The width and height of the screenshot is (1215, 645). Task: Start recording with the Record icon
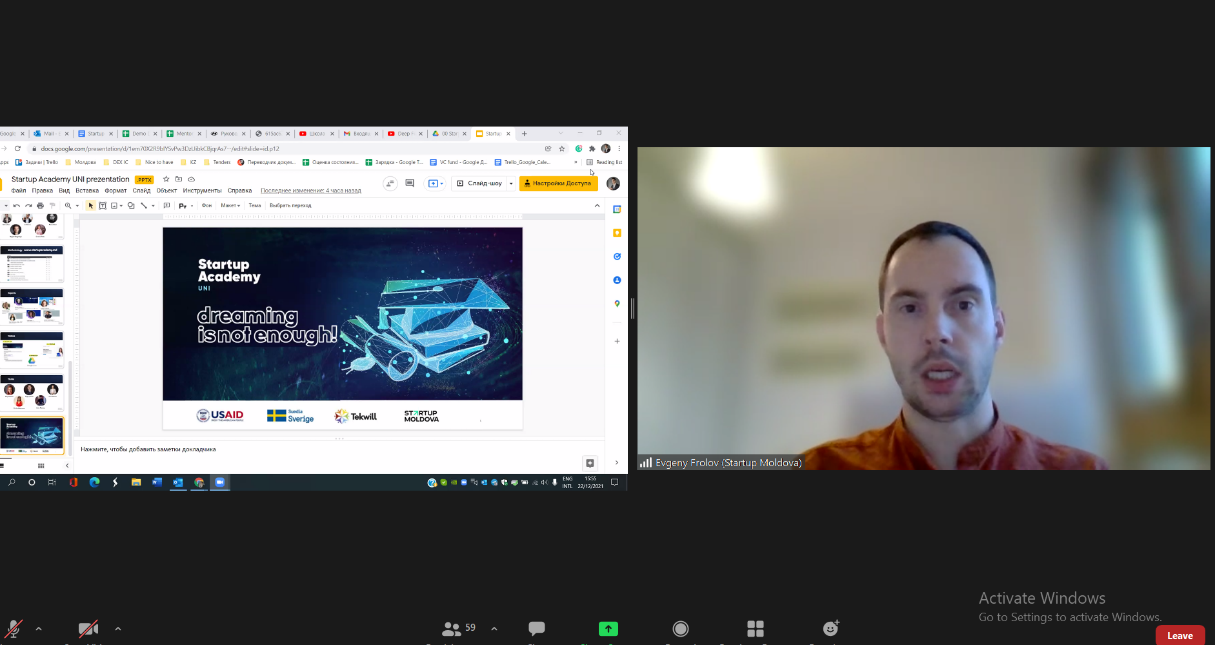point(681,629)
